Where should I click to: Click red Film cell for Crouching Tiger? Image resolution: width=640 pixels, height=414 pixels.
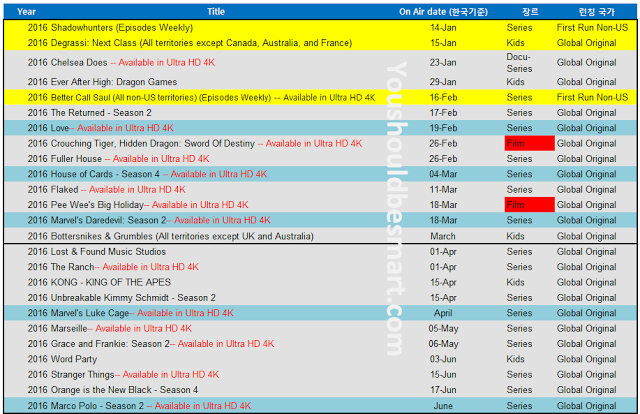click(529, 144)
